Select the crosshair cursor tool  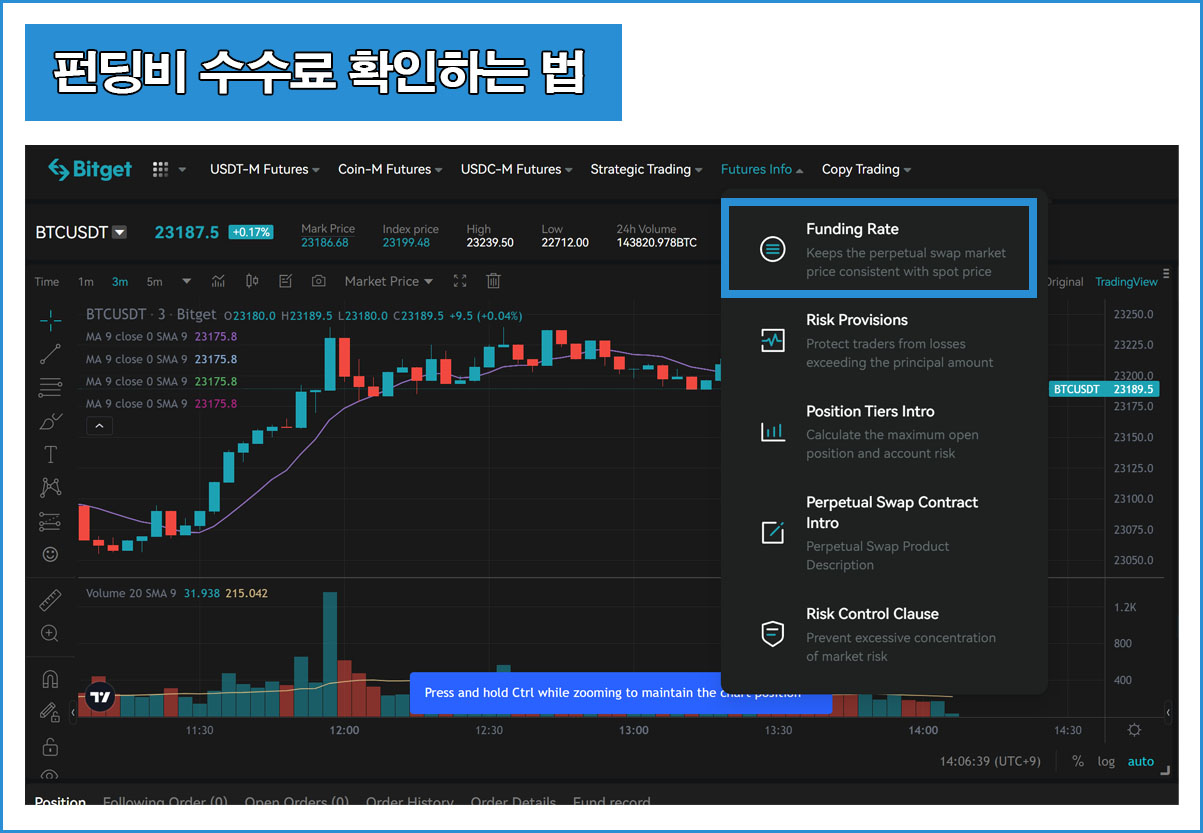[50, 320]
